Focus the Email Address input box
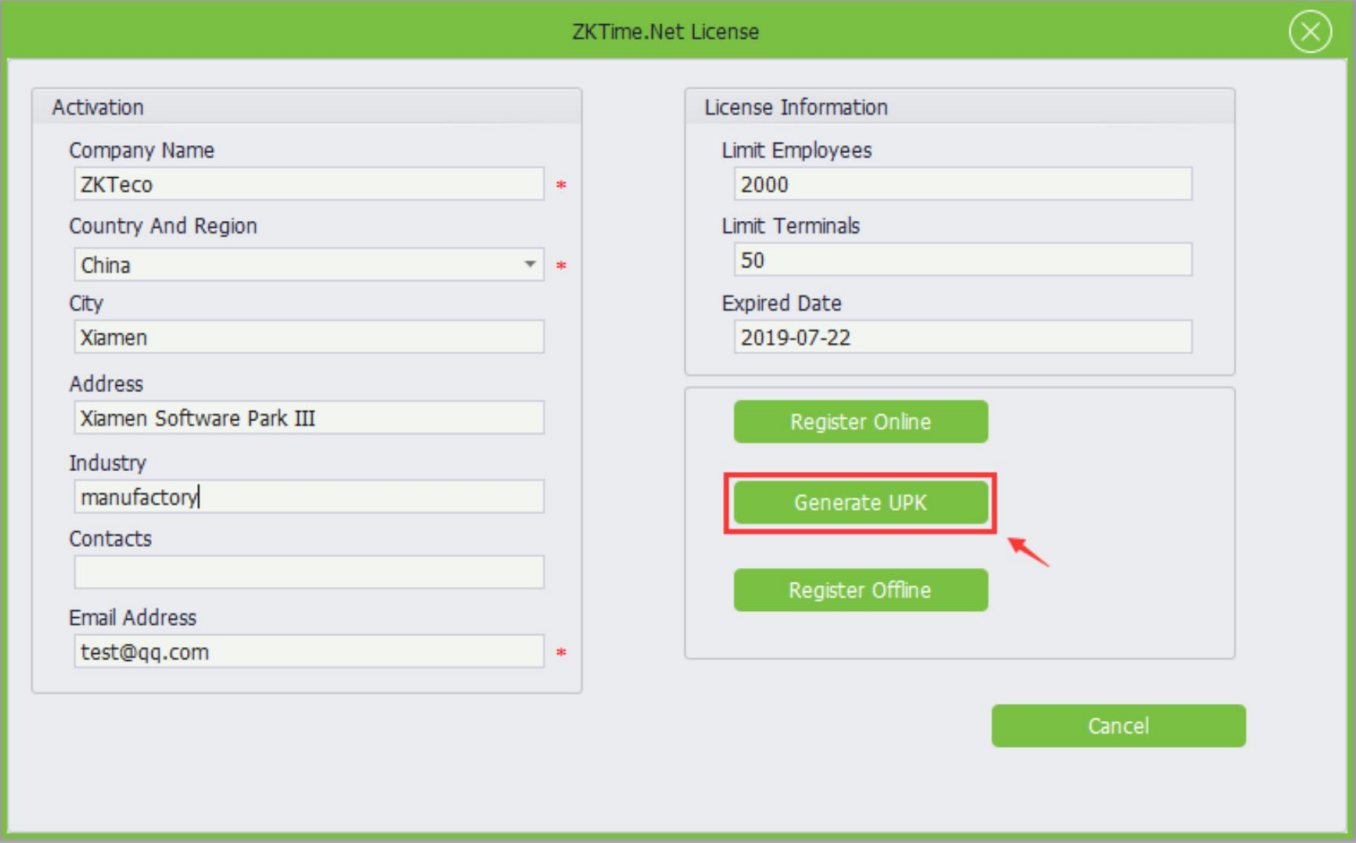Screen dimensions: 1356x843 pyautogui.click(x=308, y=652)
